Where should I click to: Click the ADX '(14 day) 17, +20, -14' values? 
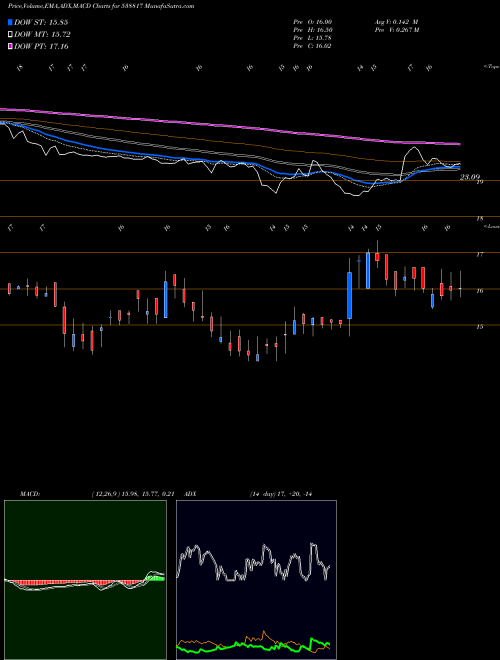281,494
